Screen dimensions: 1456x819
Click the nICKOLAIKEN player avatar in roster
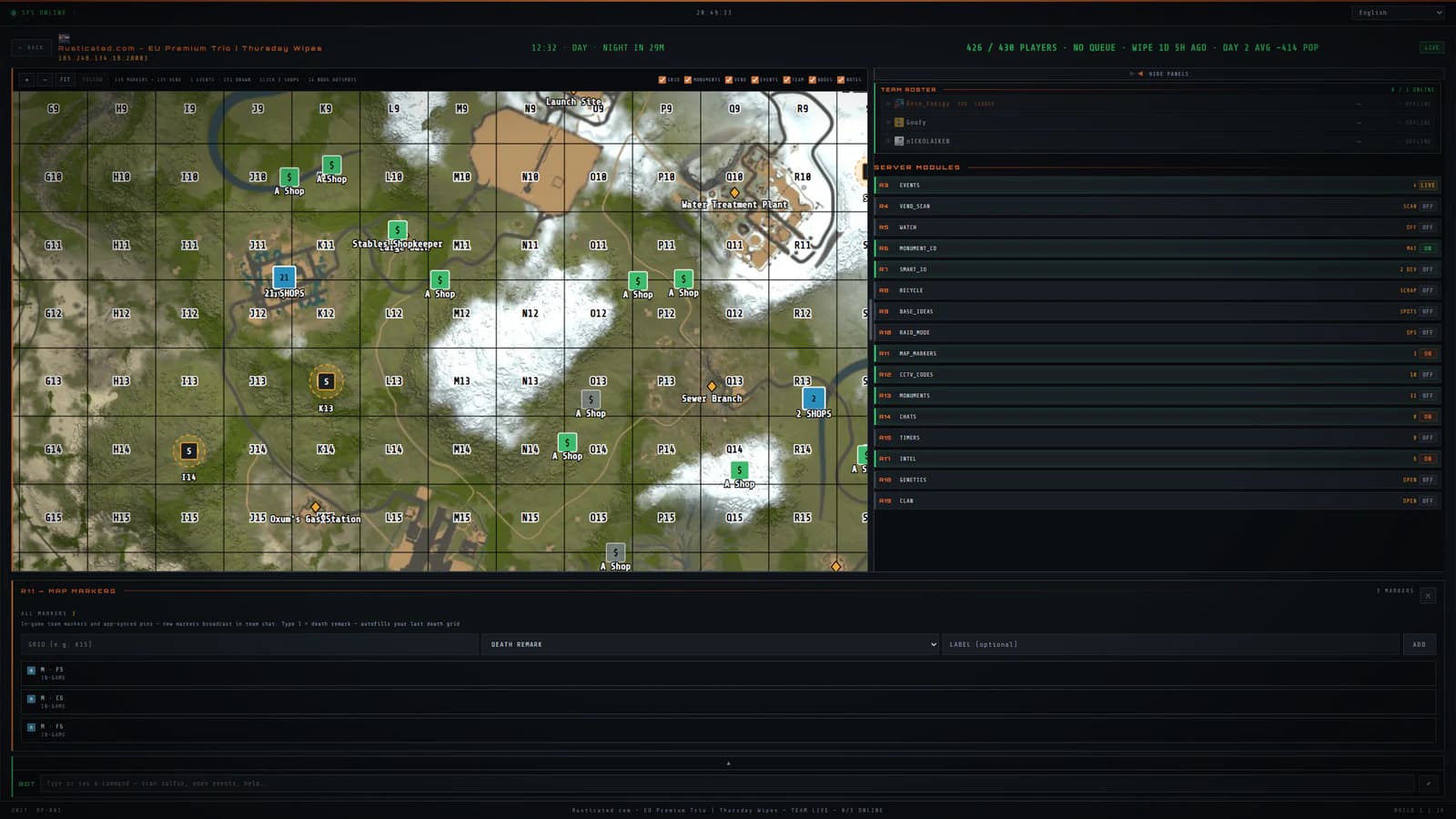point(899,141)
